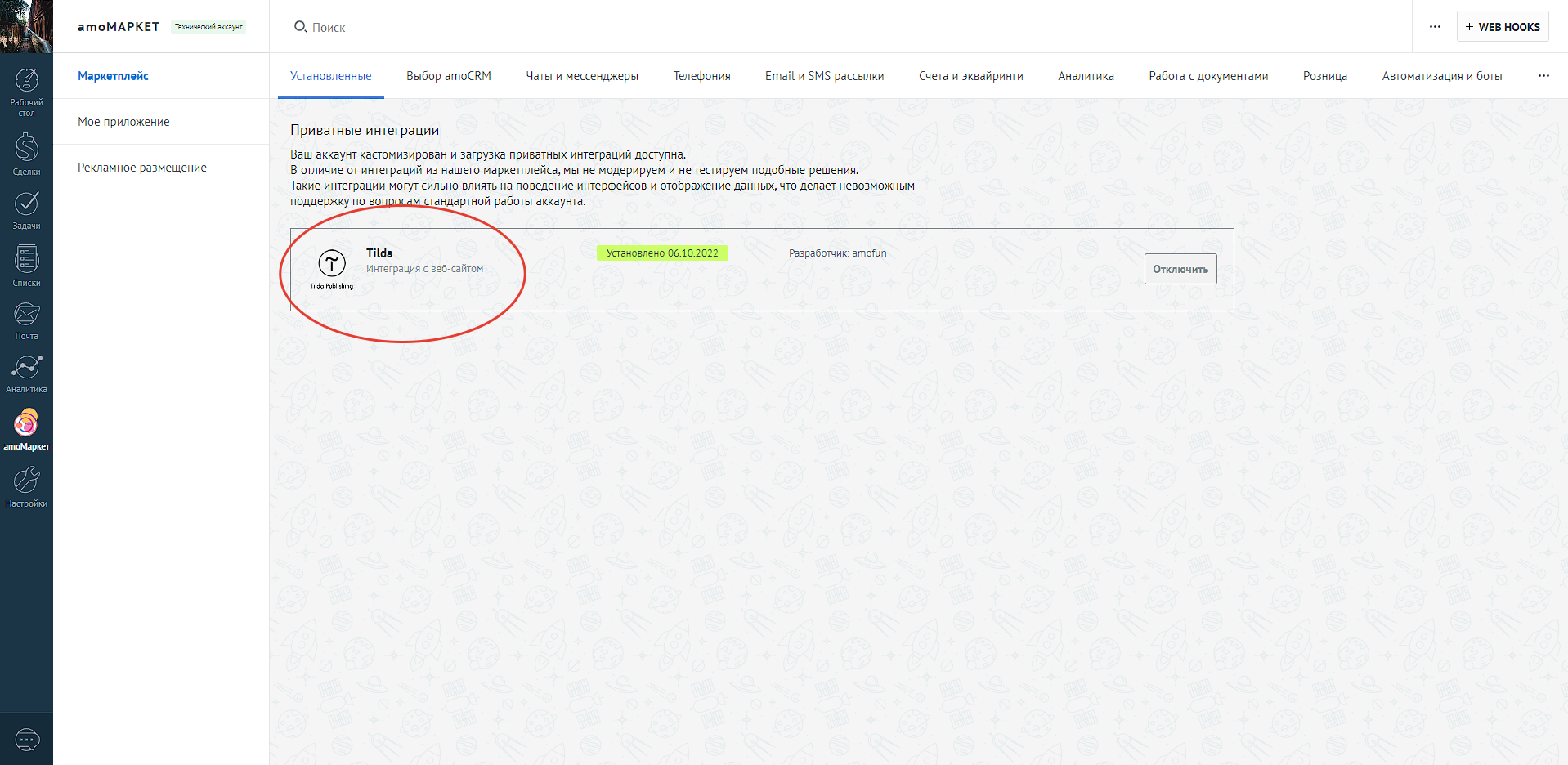Open the Задачи section icon
Screen dimensions: 1568x765
point(26,208)
